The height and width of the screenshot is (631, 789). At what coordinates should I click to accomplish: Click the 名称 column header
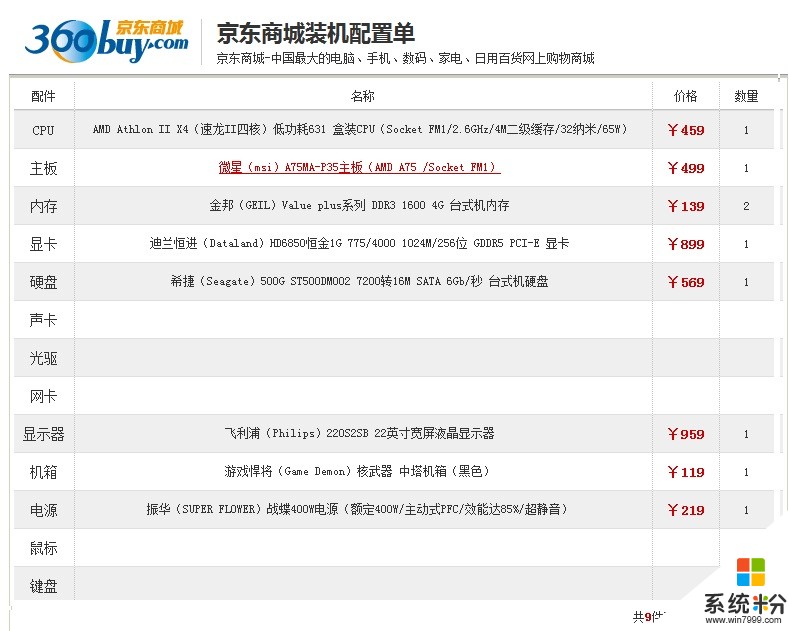[x=363, y=96]
